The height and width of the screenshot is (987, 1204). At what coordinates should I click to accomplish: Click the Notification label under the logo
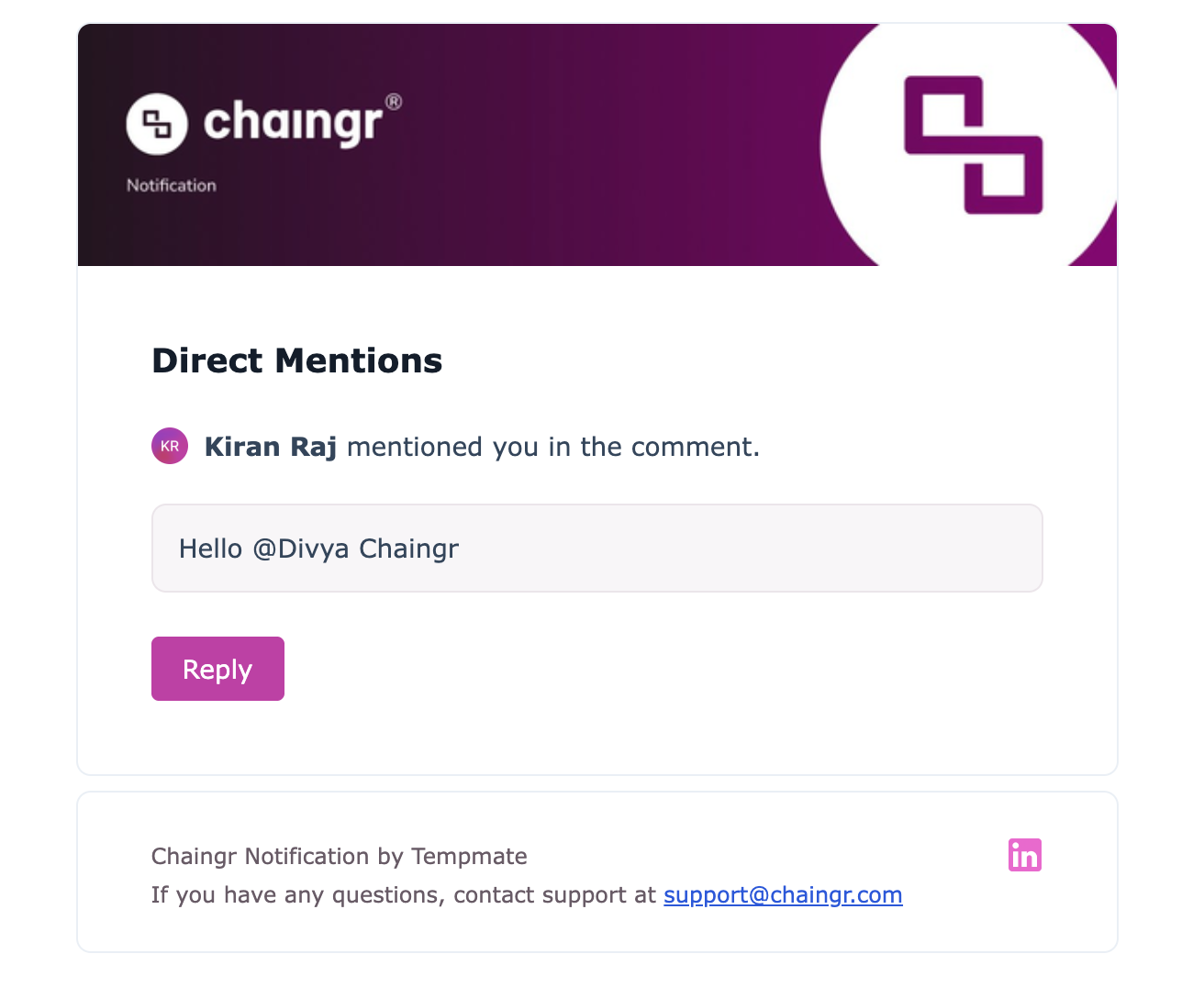(172, 185)
